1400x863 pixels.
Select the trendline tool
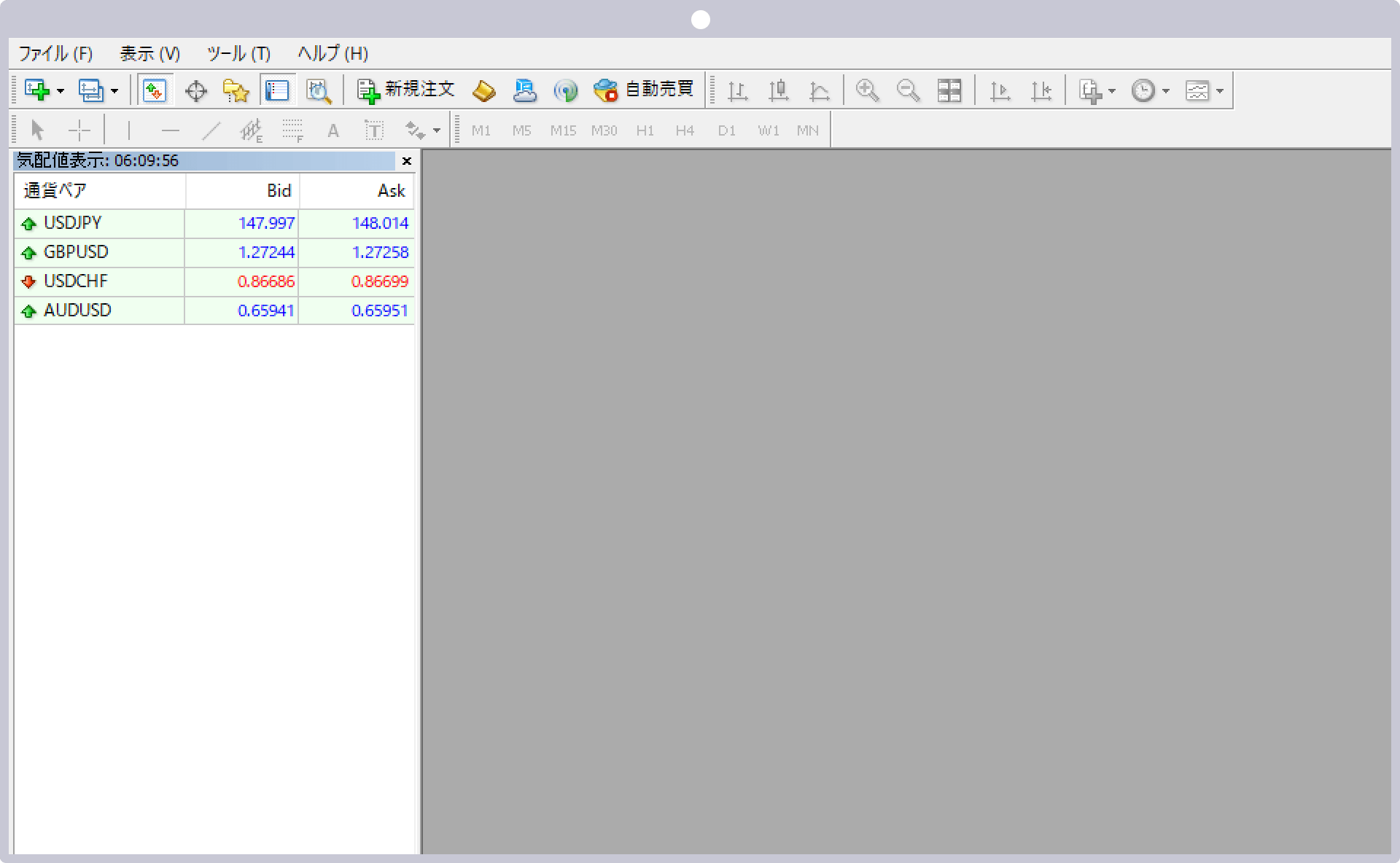point(211,130)
